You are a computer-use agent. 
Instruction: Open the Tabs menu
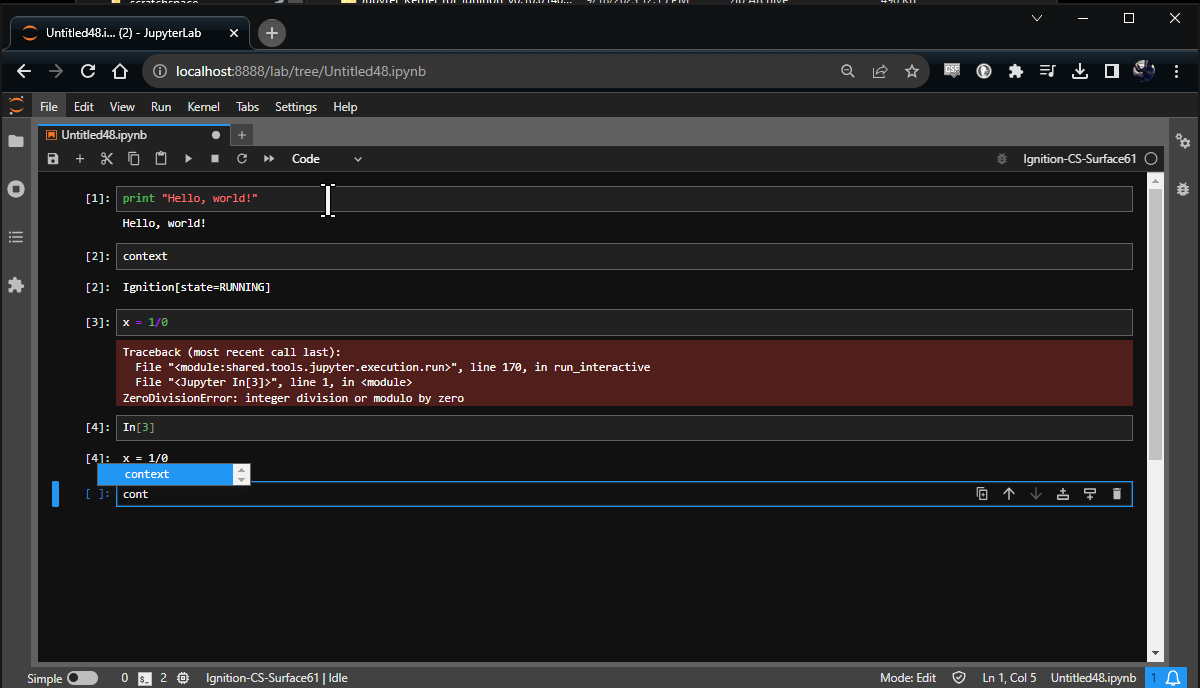pos(247,107)
